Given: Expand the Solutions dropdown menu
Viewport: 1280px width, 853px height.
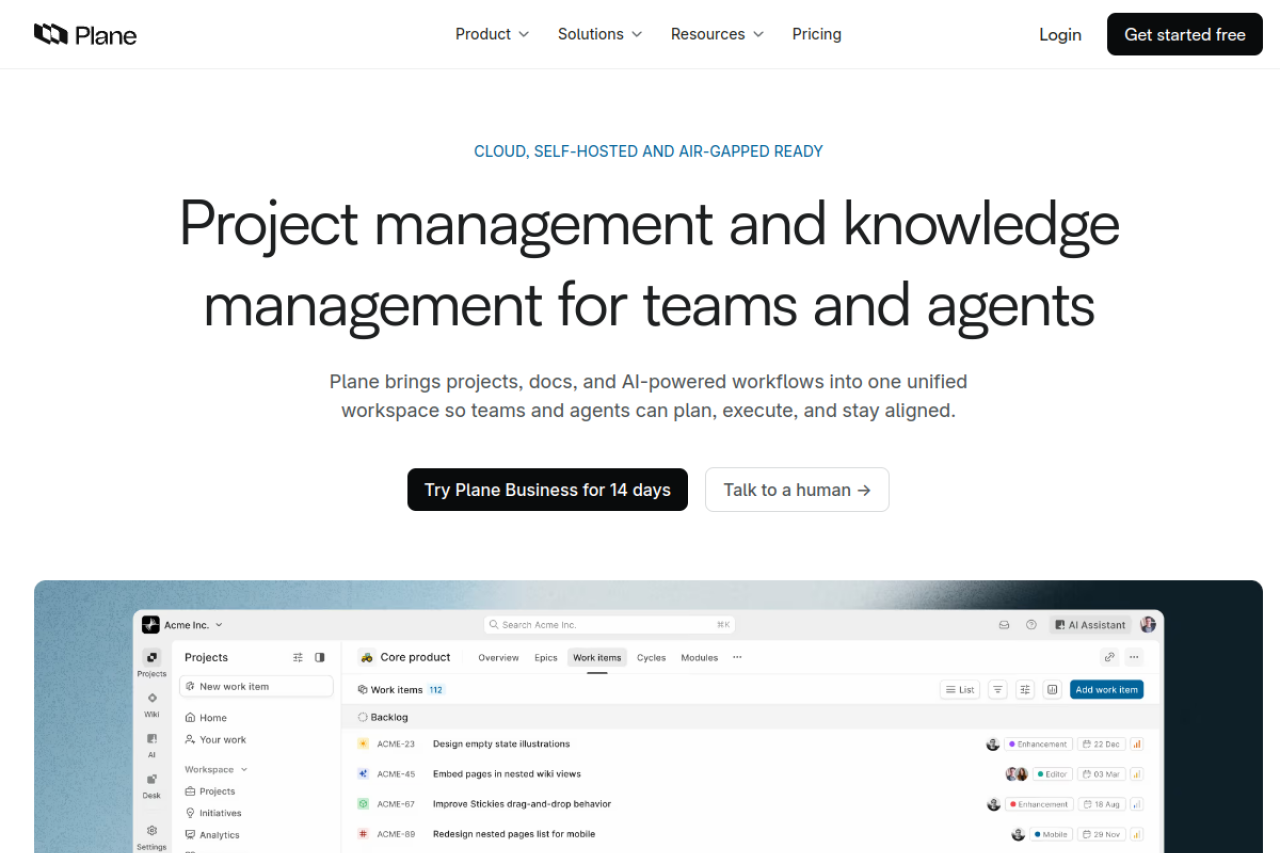Looking at the screenshot, I should tap(600, 34).
